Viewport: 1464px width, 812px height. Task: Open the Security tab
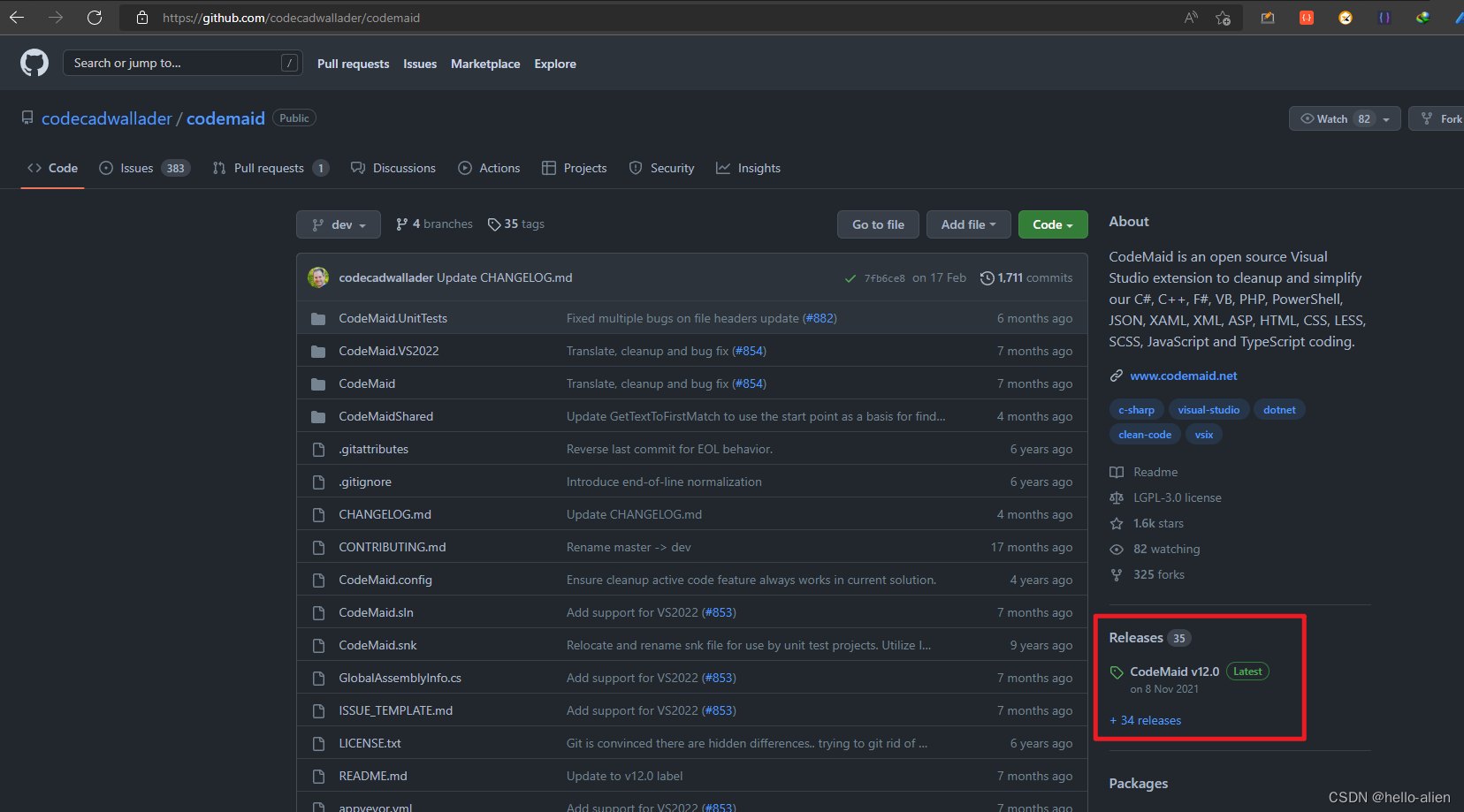[661, 168]
